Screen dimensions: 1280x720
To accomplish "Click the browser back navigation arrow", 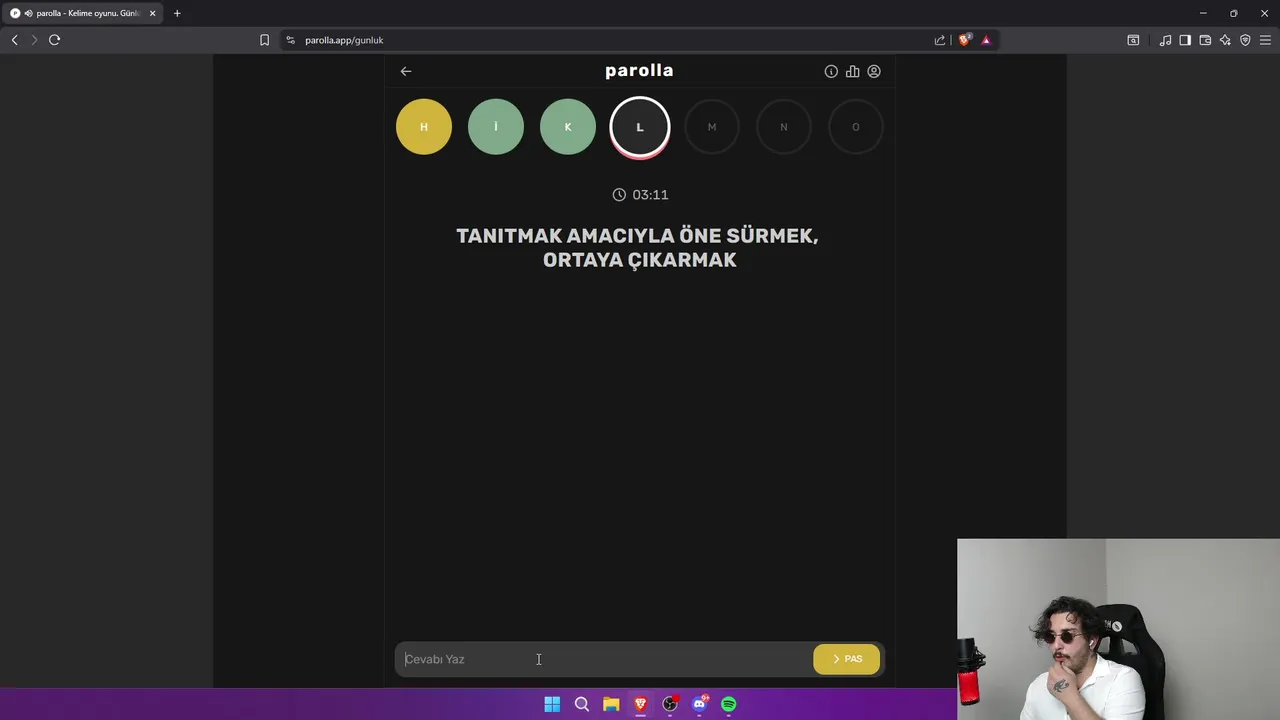I will [14, 40].
